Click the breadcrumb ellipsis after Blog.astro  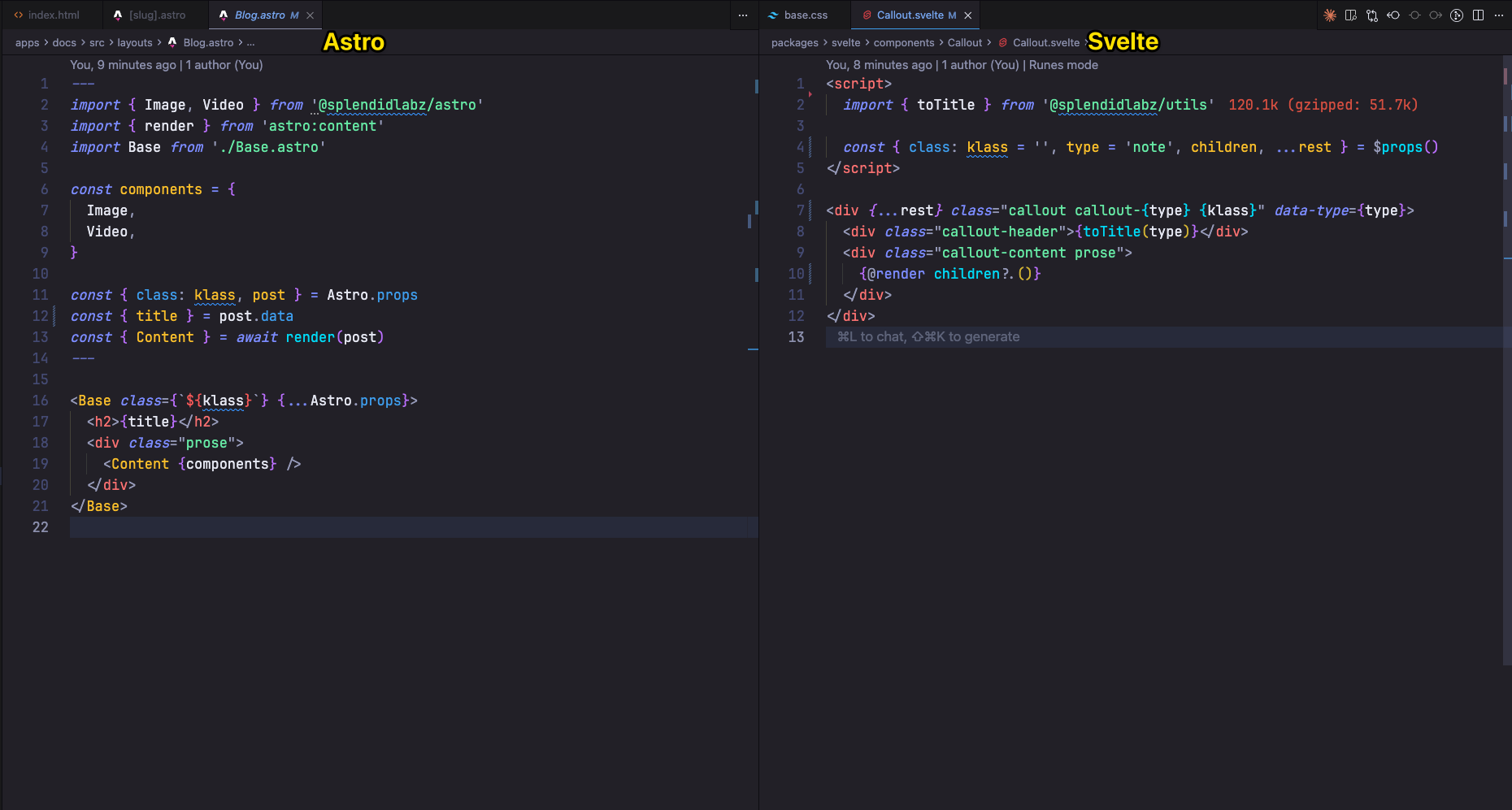tap(250, 42)
